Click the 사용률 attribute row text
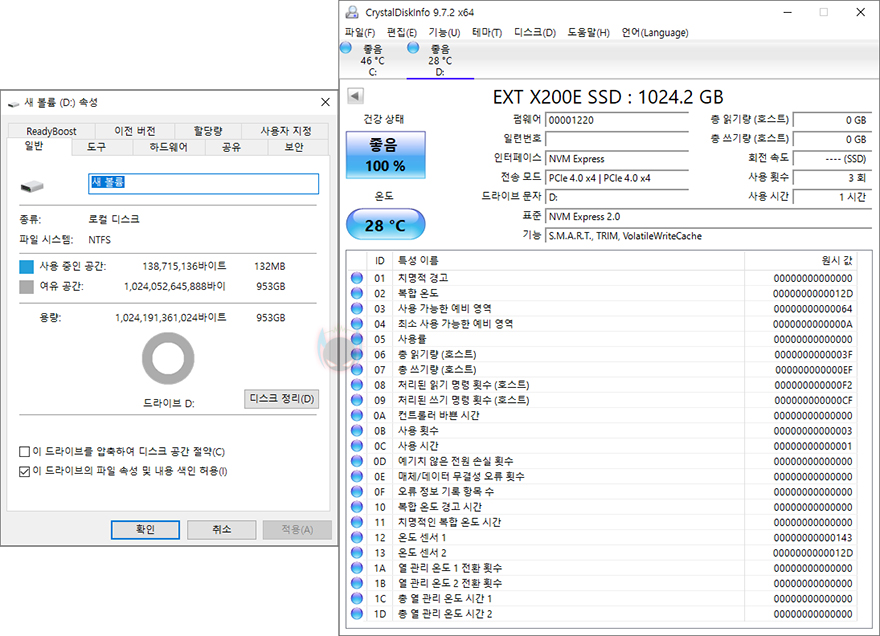Image resolution: width=880 pixels, height=636 pixels. pyautogui.click(x=412, y=339)
